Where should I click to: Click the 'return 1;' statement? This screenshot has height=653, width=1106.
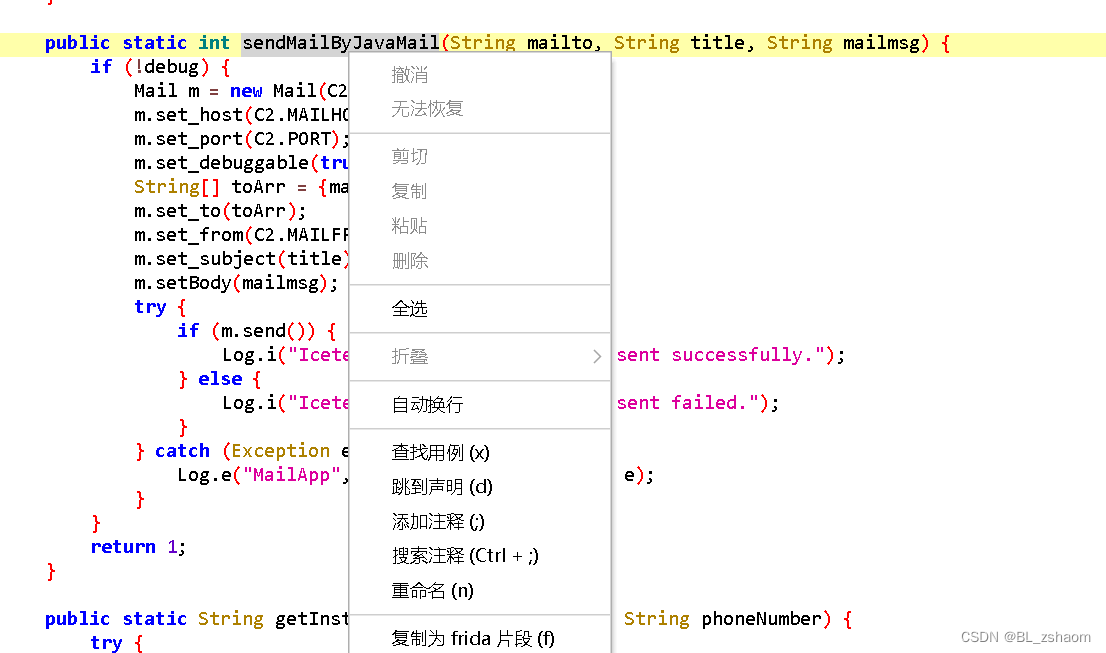tap(138, 547)
